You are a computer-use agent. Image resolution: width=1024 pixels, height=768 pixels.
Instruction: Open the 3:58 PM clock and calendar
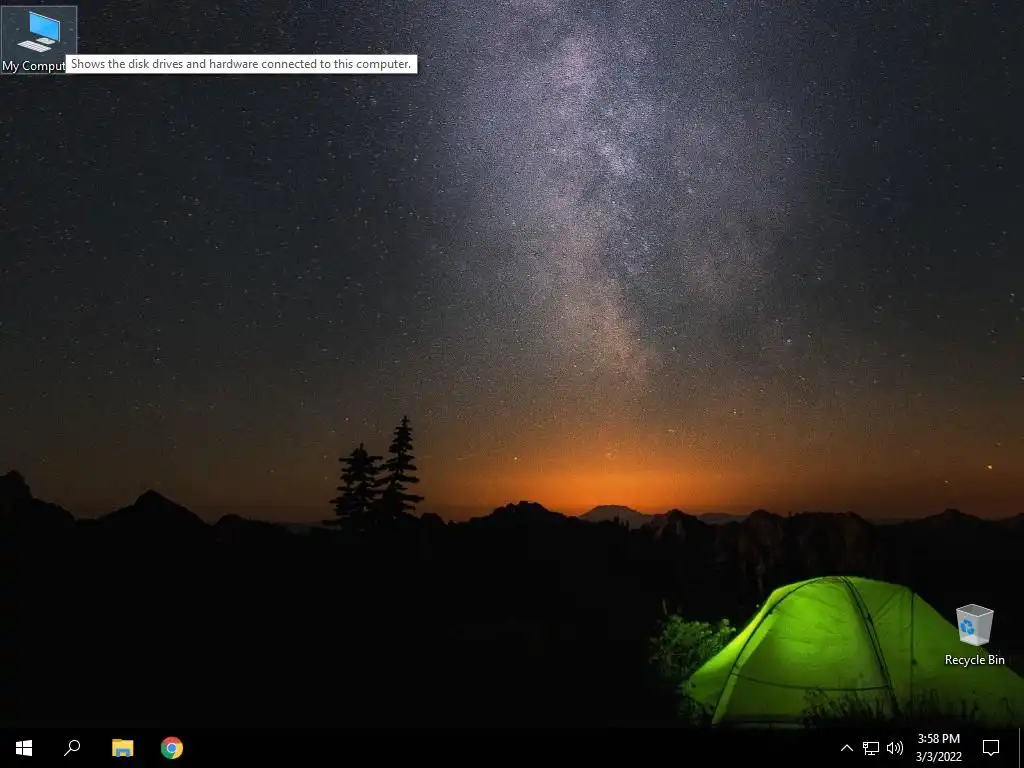[938, 748]
